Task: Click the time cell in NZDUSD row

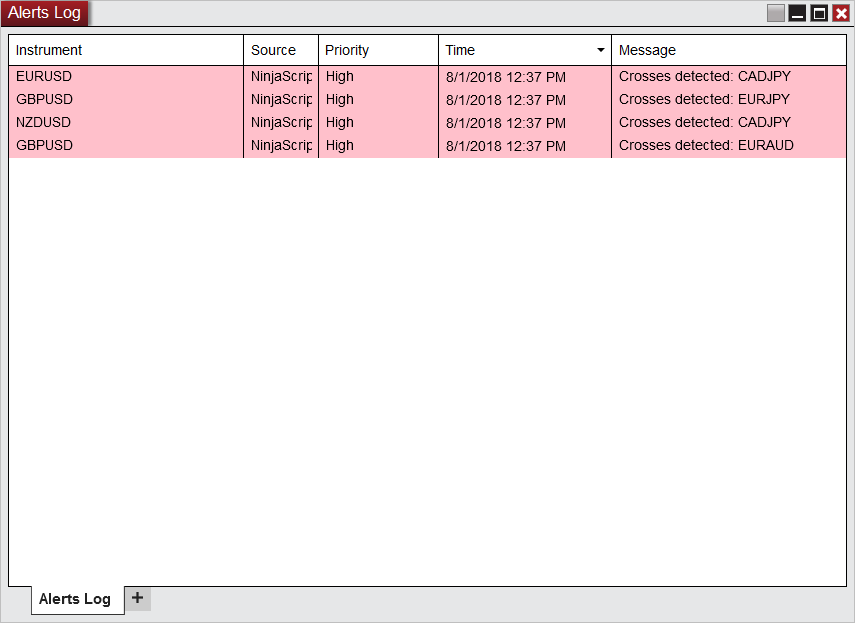Action: click(506, 123)
